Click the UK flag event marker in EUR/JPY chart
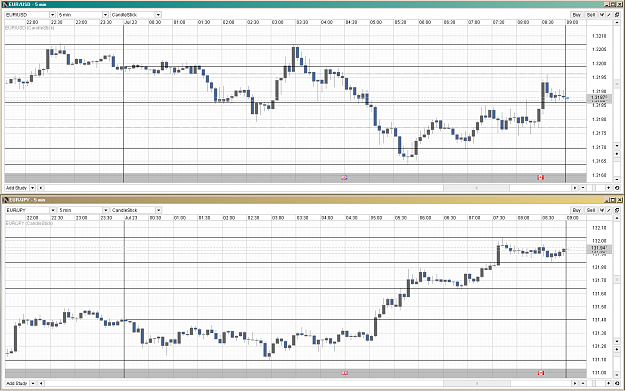625x391 pixels. (x=345, y=373)
